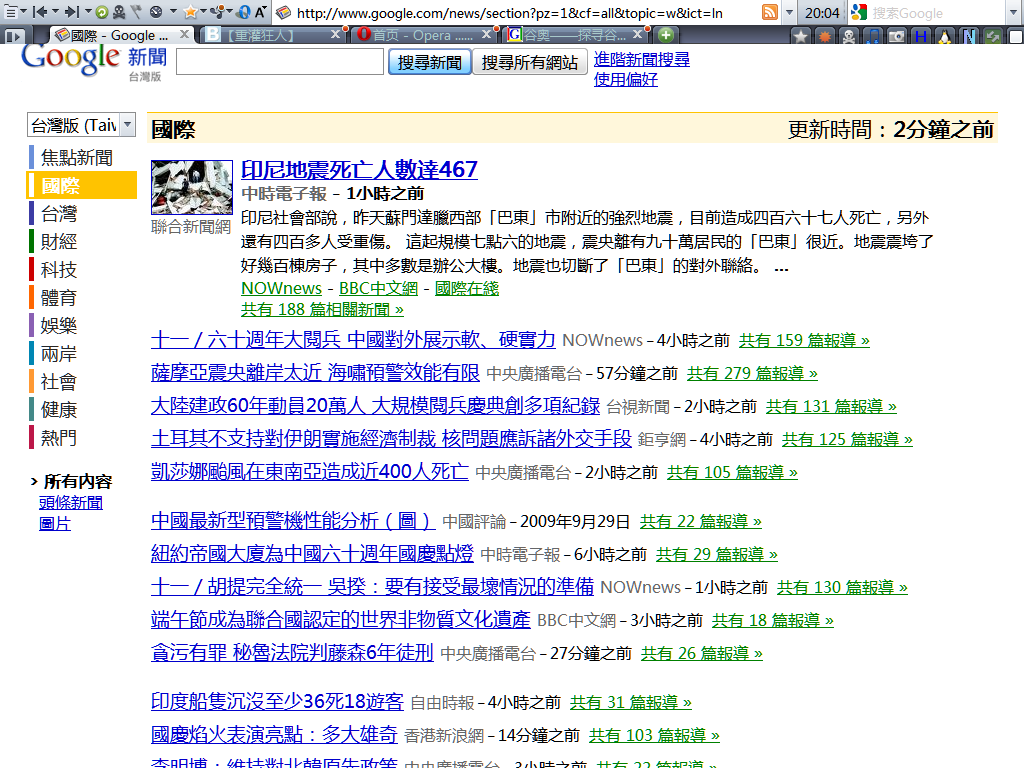Open the BBC中文網 source link

(x=378, y=288)
